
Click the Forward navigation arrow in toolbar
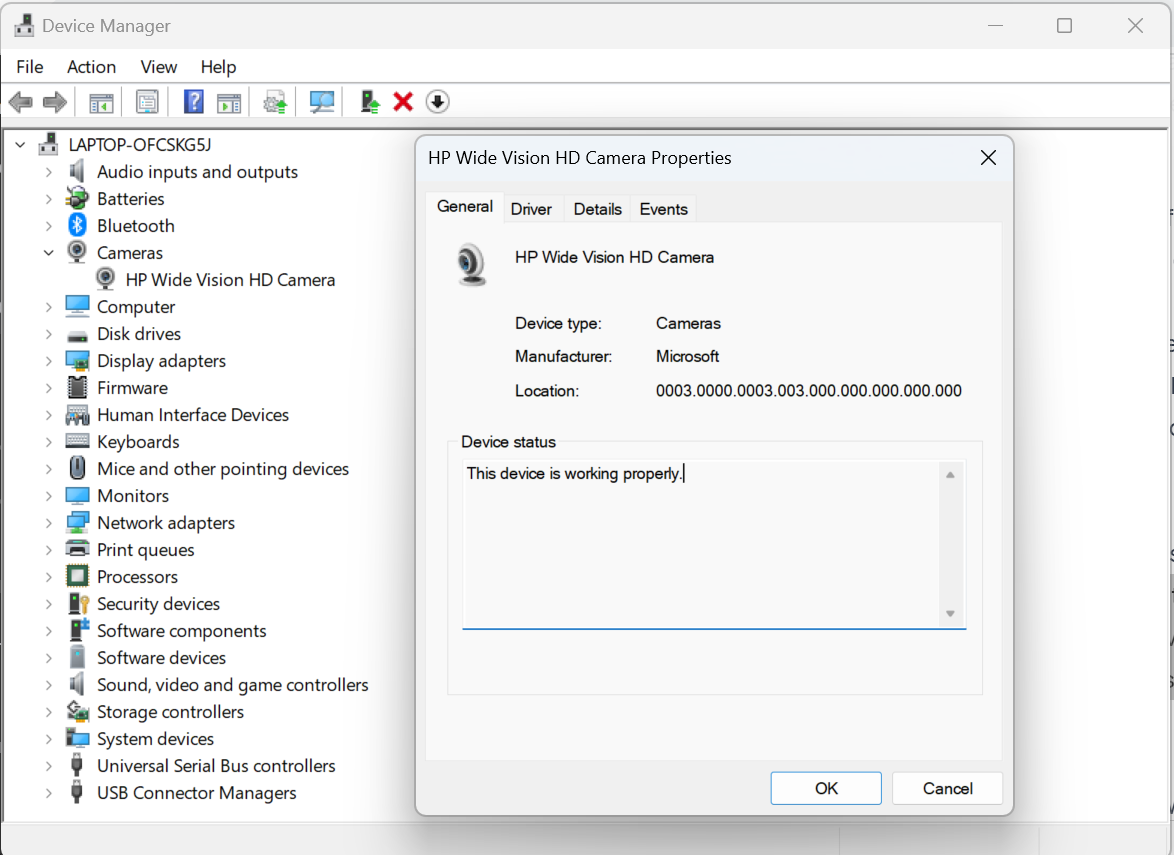[54, 101]
